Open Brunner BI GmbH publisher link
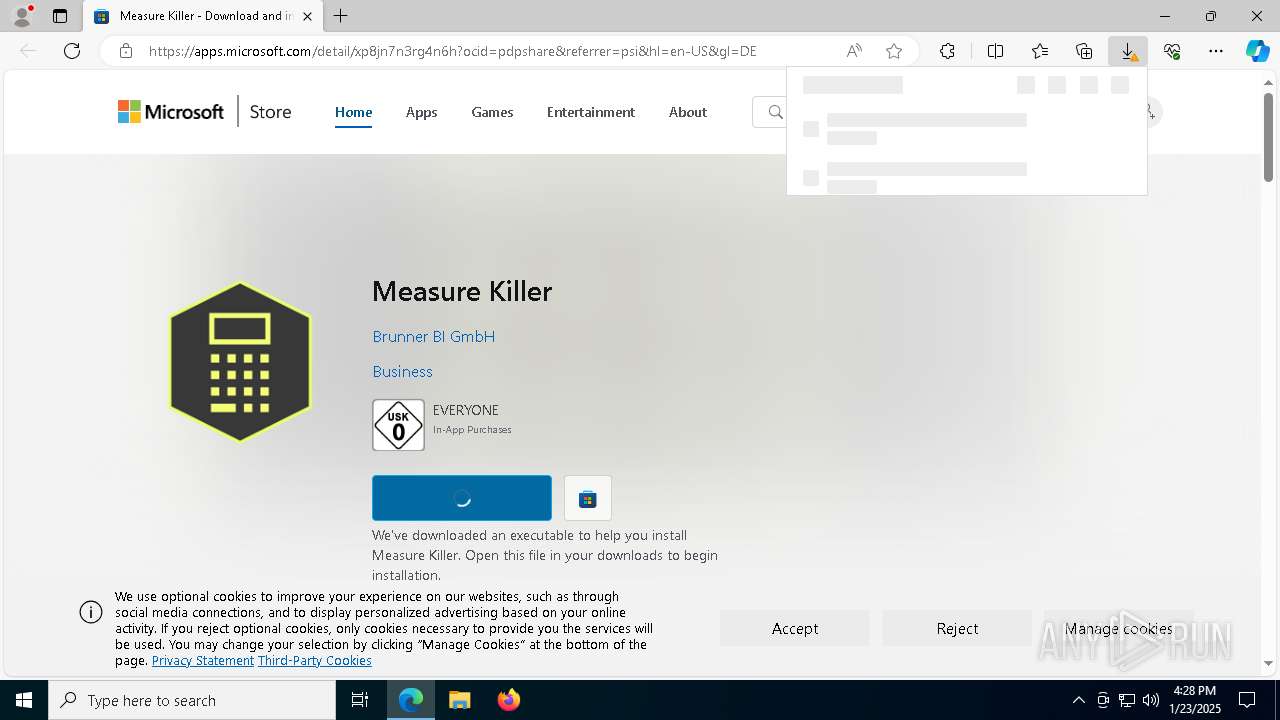 (433, 337)
